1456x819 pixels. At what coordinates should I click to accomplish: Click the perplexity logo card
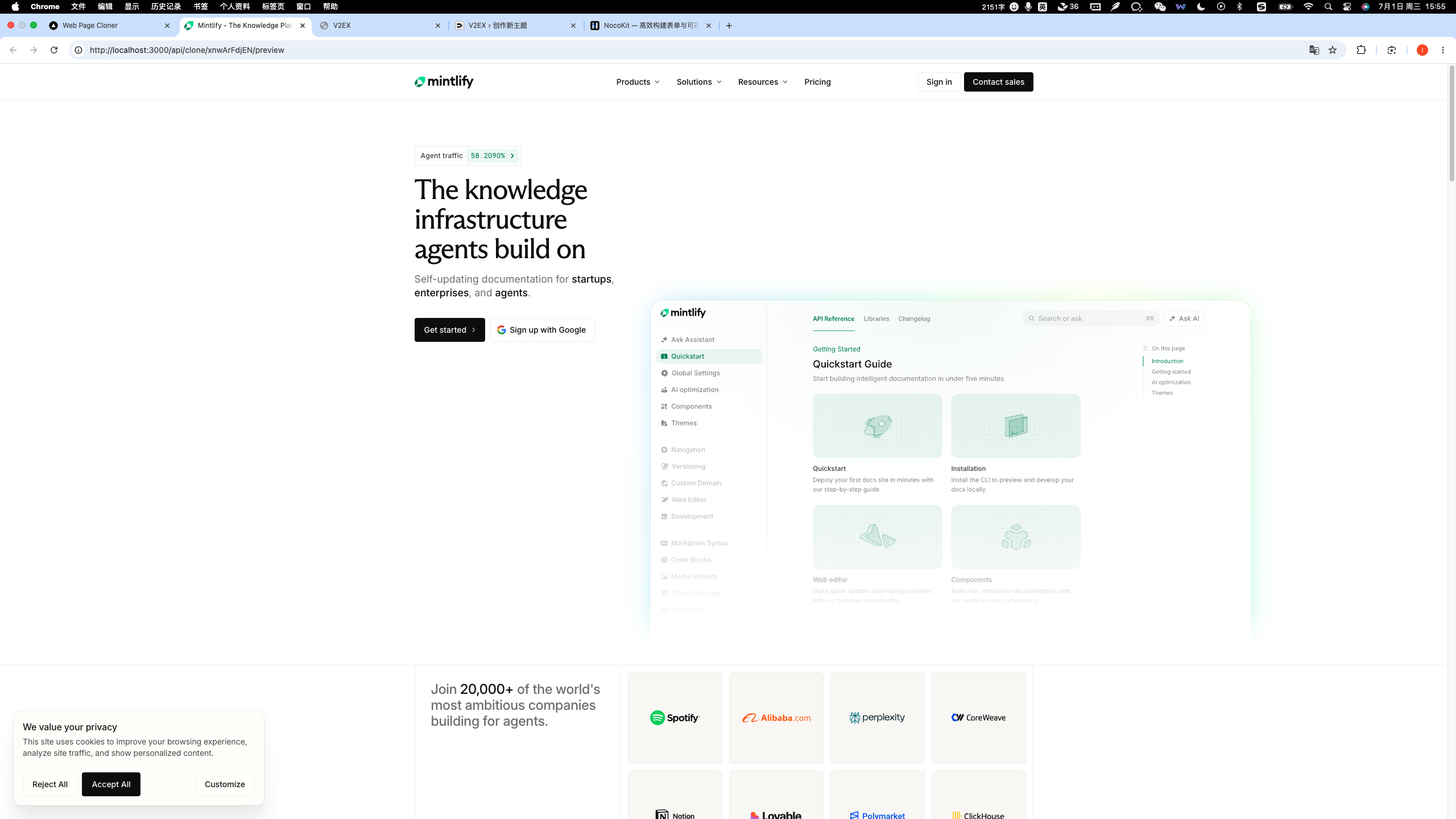[877, 718]
